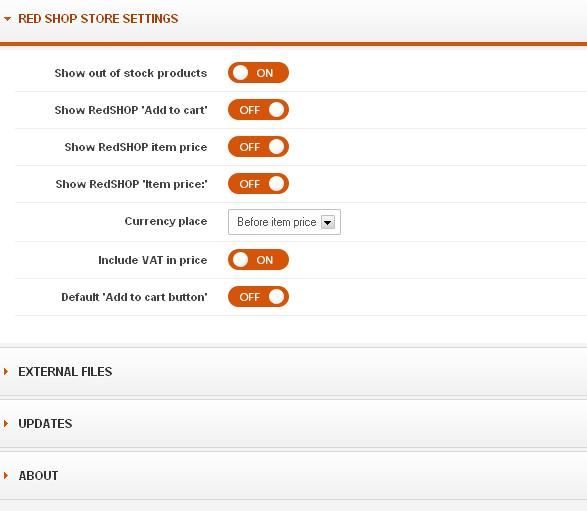Open the About section header
Screen dimensions: 587x511
(x=294, y=475)
